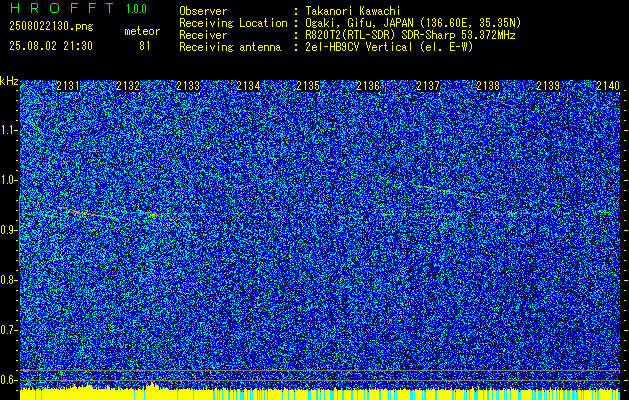Click the Receiving antenna field label
This screenshot has width=629, height=400.
(x=230, y=47)
